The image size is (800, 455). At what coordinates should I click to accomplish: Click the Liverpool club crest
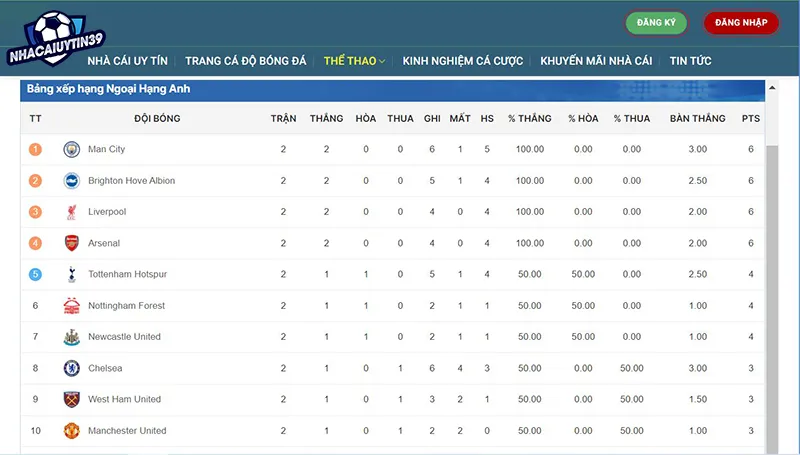tap(71, 212)
